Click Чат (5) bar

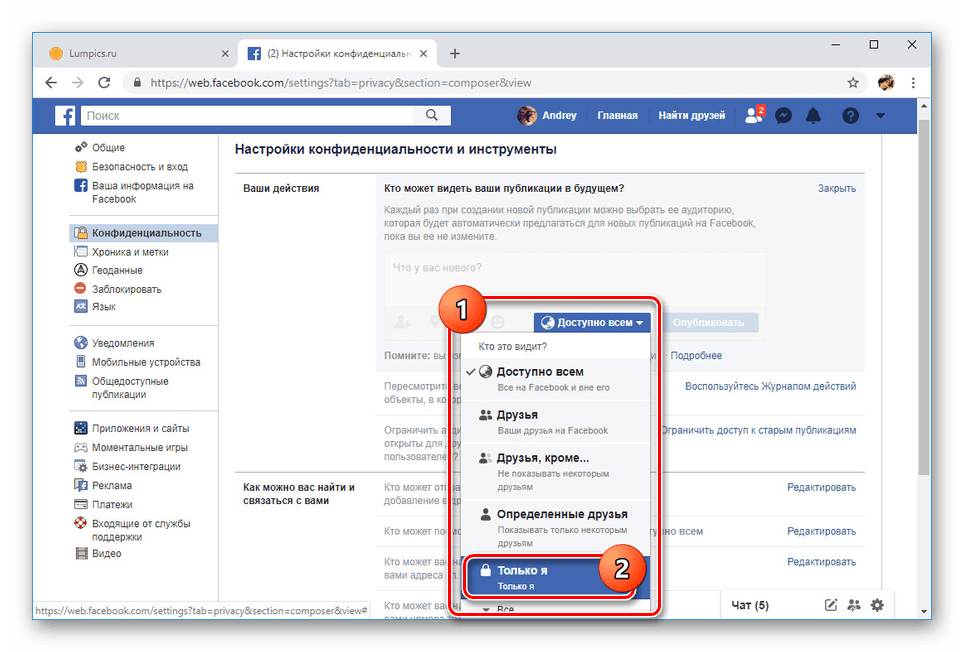pyautogui.click(x=749, y=605)
